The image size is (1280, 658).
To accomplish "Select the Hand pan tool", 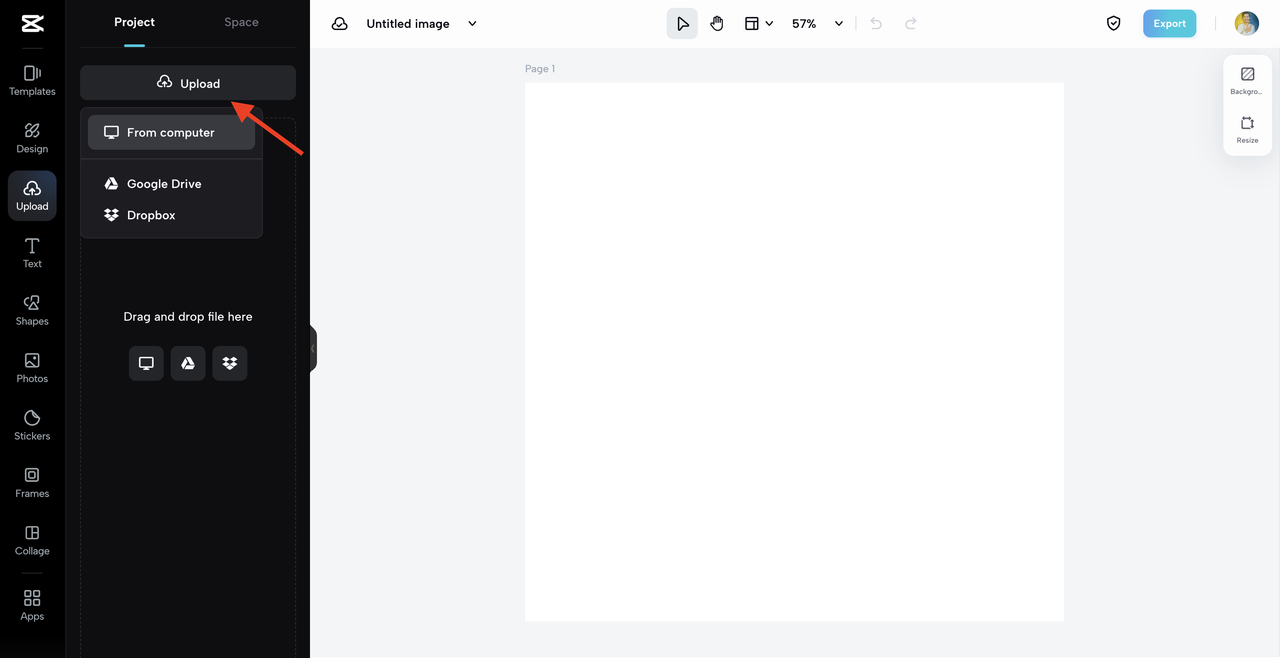I will pyautogui.click(x=717, y=23).
